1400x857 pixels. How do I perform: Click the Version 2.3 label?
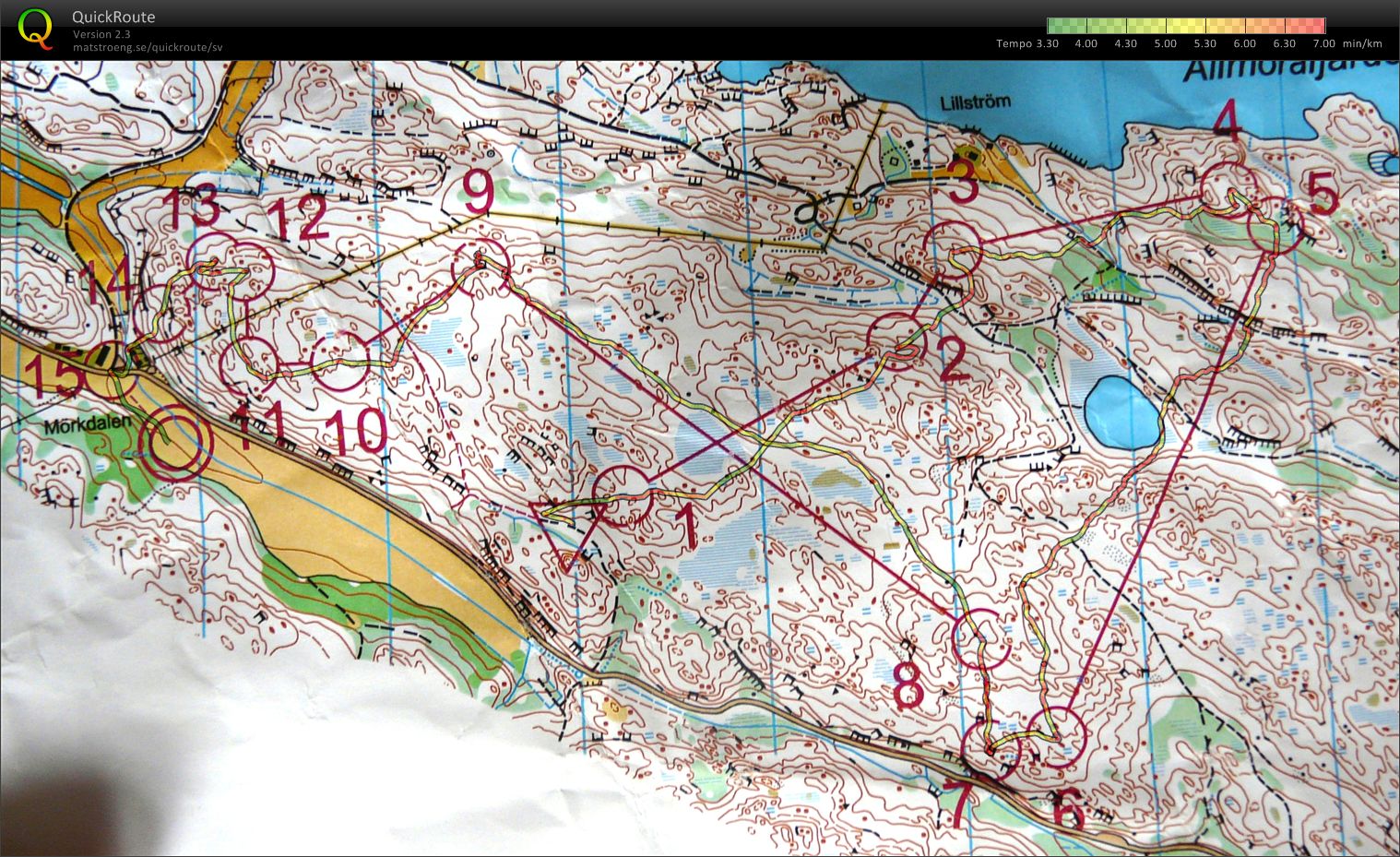(101, 34)
